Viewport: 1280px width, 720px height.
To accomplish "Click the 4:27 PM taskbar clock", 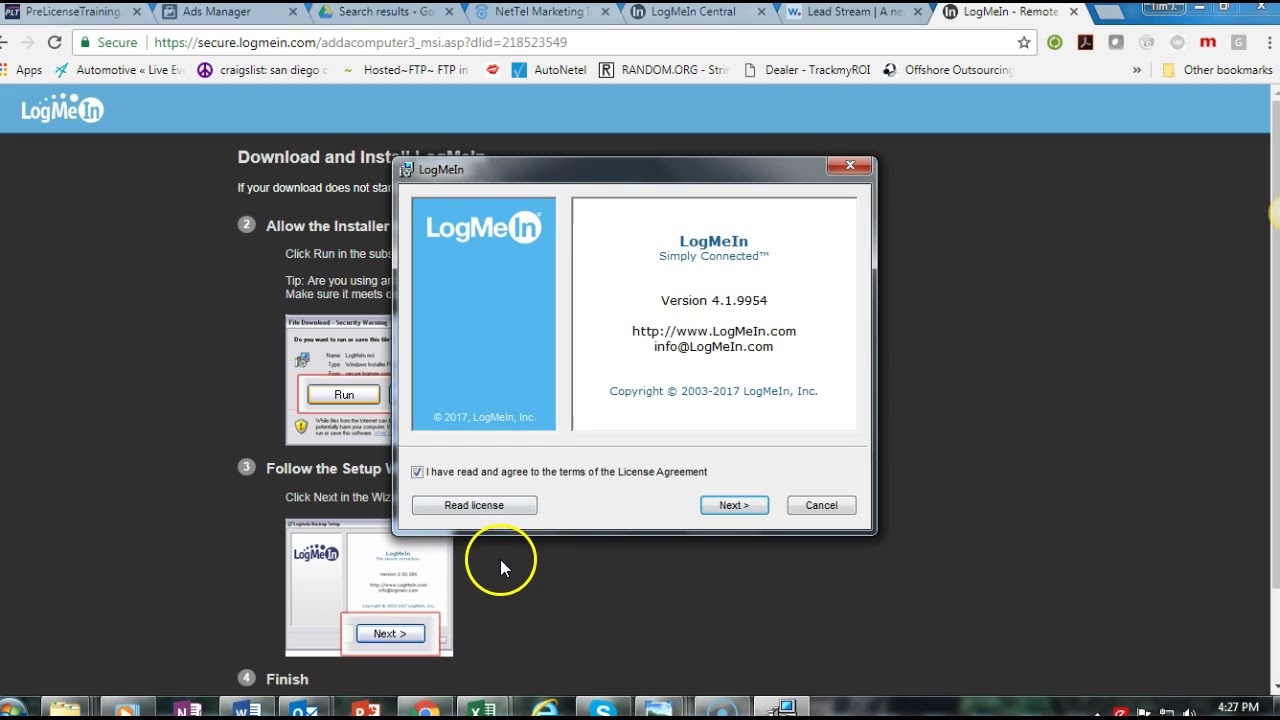I will 1238,708.
